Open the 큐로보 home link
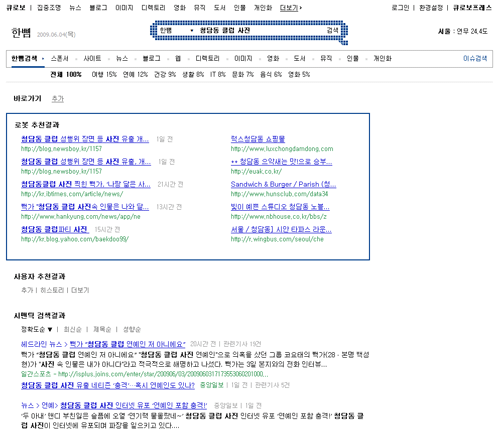Image resolution: width=500 pixels, height=432 pixels. pos(16,8)
